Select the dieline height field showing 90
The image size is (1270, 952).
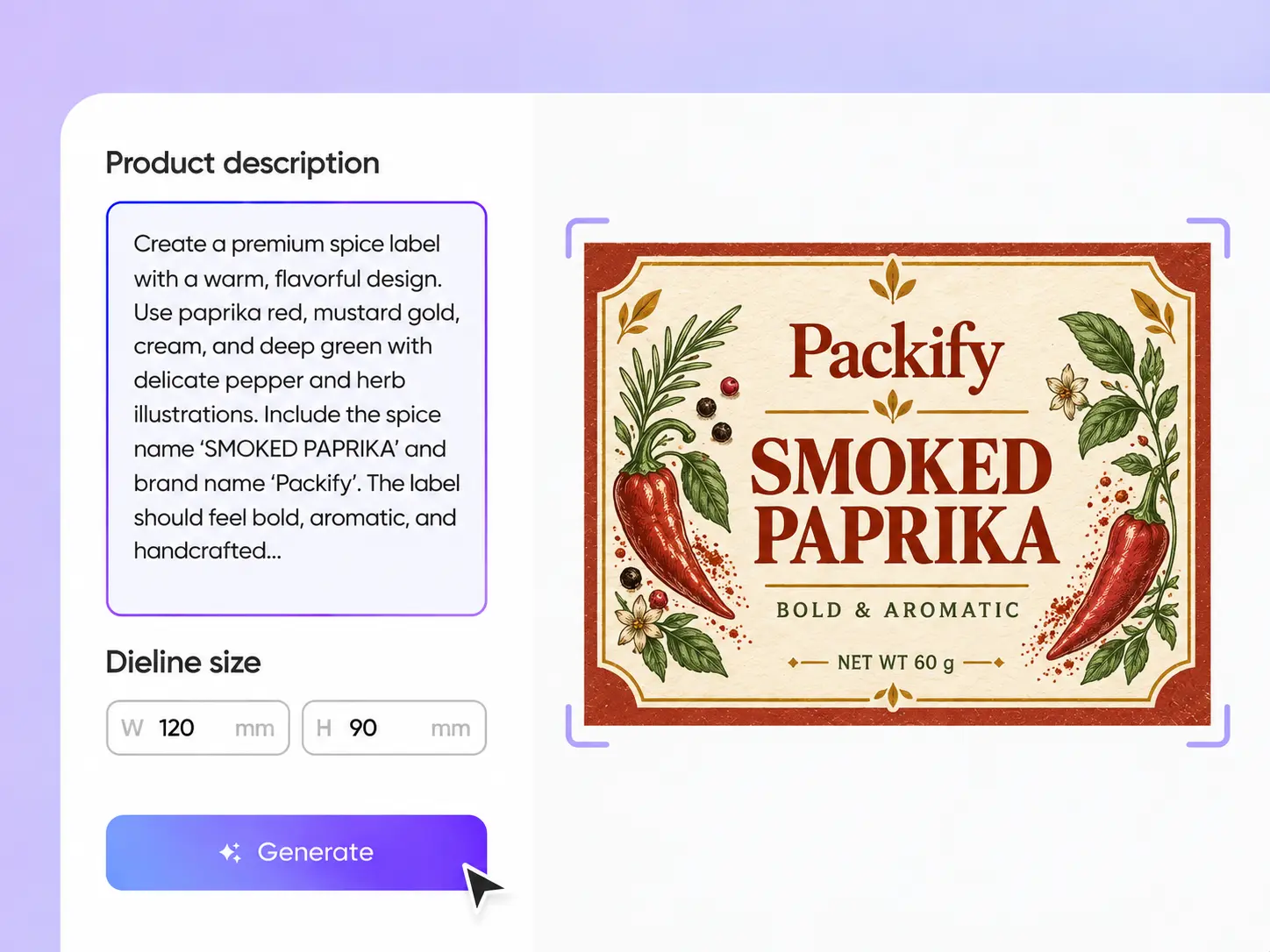coord(395,728)
